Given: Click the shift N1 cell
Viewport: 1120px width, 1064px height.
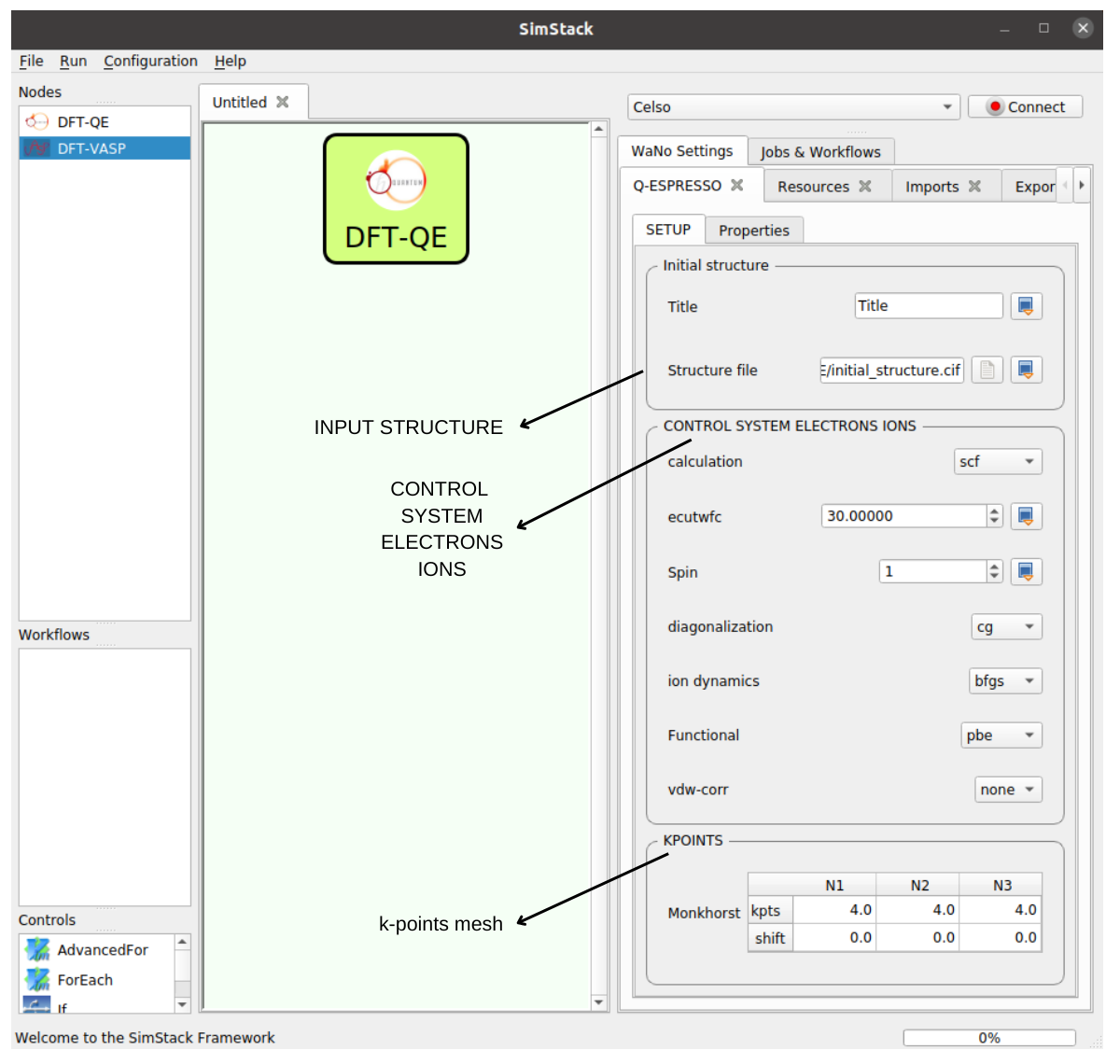Looking at the screenshot, I should tap(834, 937).
